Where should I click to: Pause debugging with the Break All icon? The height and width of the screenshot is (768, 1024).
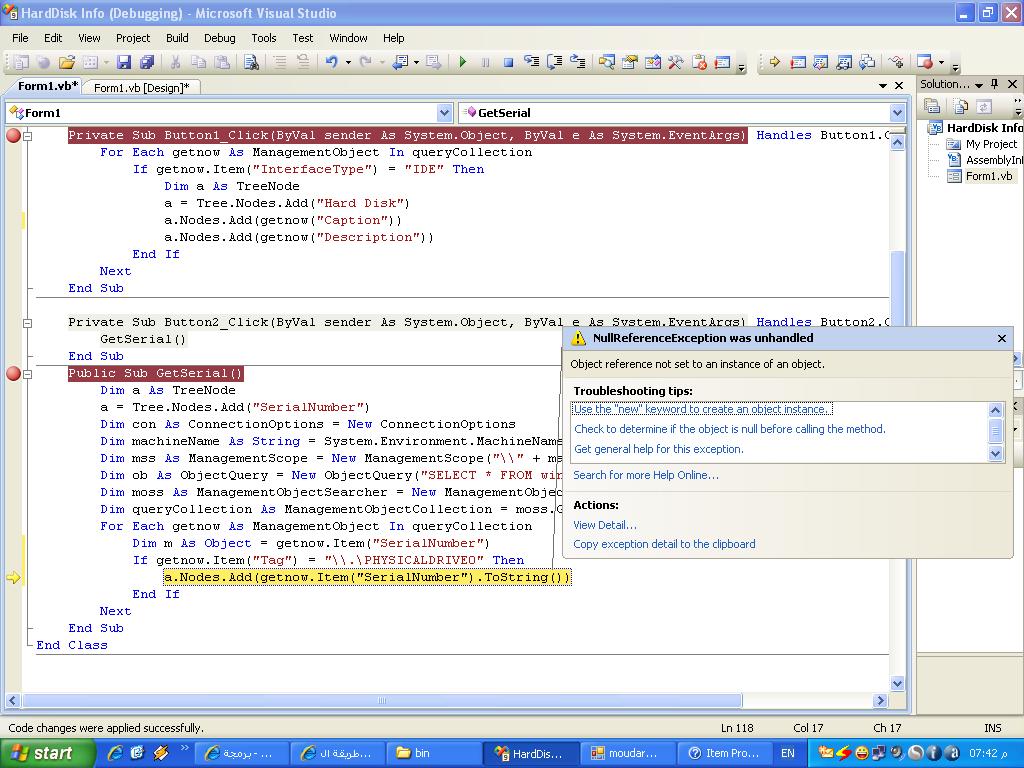pos(485,63)
